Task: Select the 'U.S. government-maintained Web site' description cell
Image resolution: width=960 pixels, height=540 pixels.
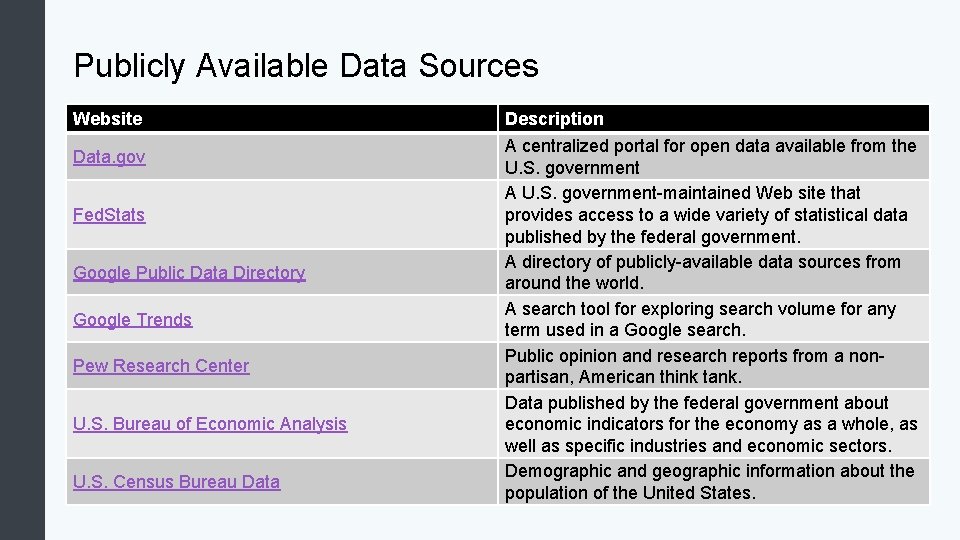Action: [x=706, y=215]
